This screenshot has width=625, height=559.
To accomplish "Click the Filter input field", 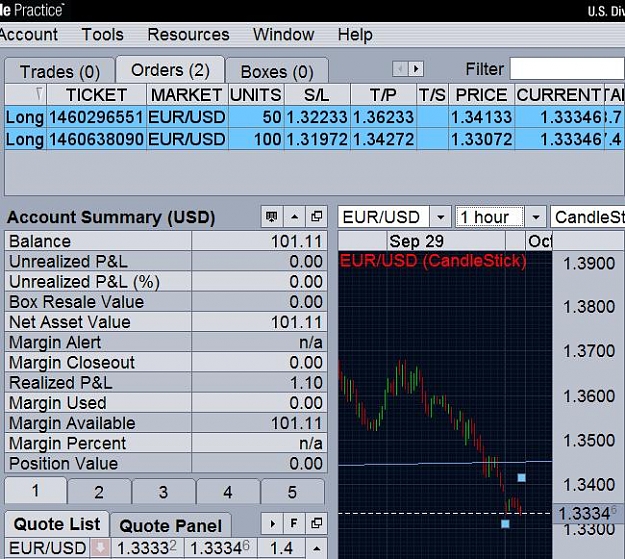I will [567, 69].
